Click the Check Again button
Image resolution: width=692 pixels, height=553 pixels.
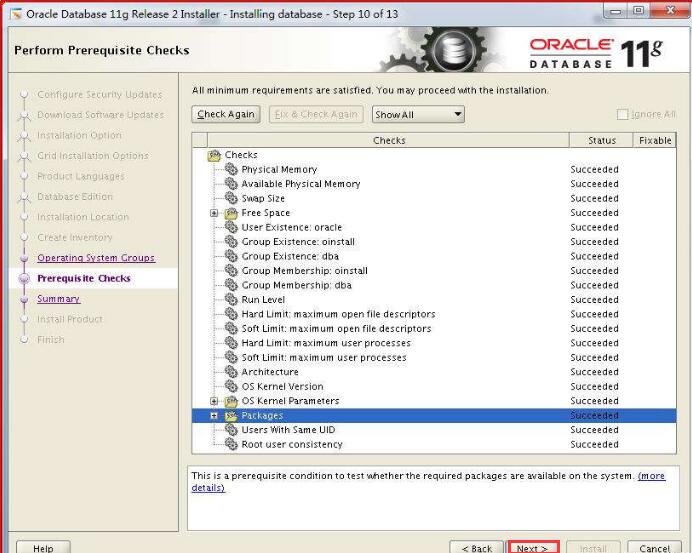tap(226, 114)
